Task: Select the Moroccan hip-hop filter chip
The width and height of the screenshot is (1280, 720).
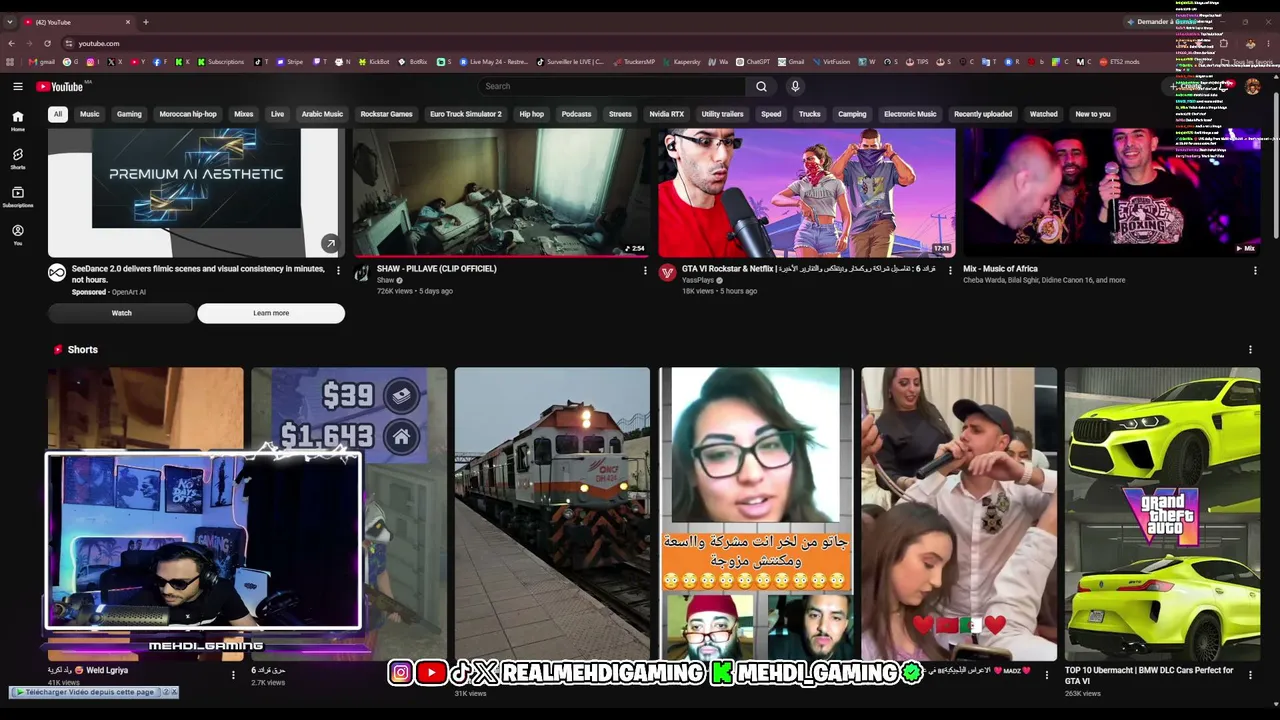Action: pyautogui.click(x=188, y=114)
